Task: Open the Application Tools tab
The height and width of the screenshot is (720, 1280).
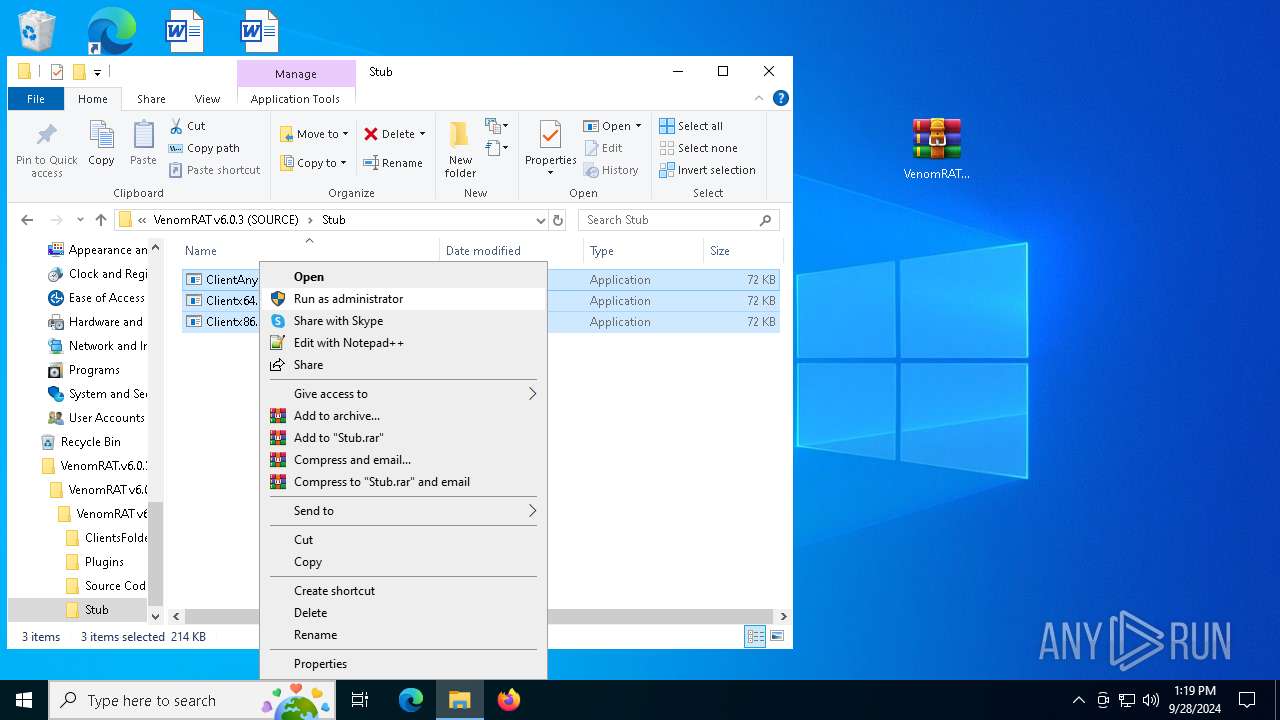Action: 295,99
